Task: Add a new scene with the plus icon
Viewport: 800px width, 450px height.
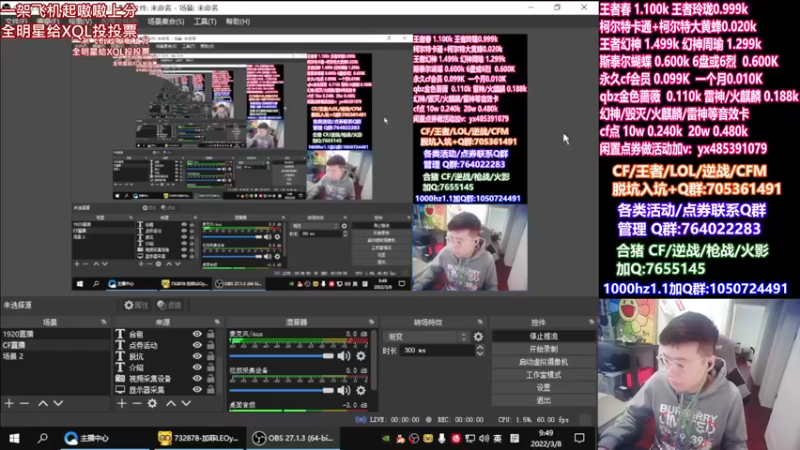Action: tap(9, 403)
